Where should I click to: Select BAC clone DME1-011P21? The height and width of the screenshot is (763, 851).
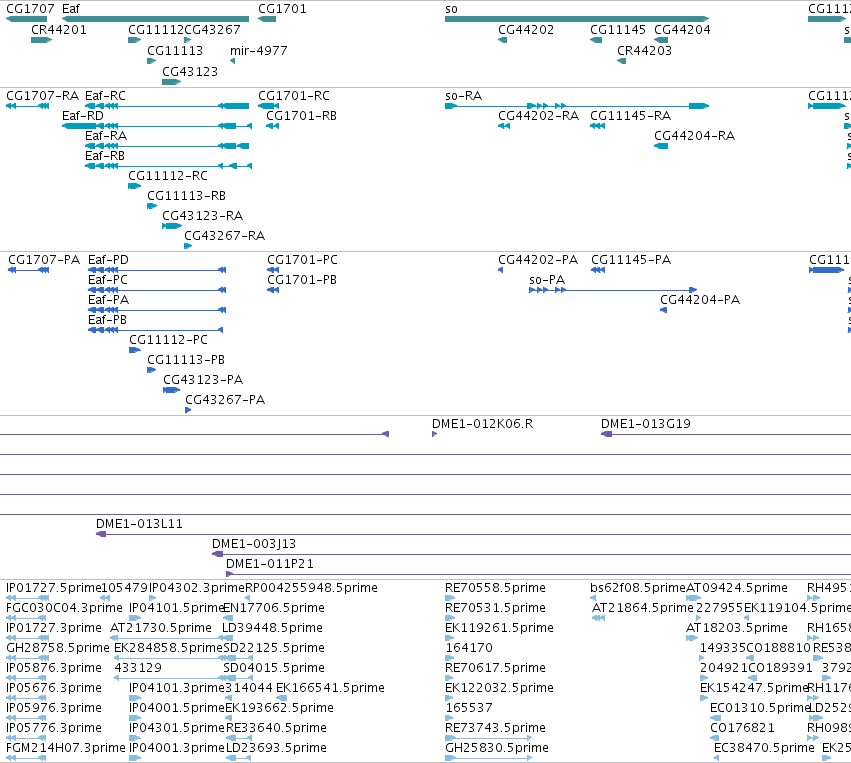tap(270, 564)
